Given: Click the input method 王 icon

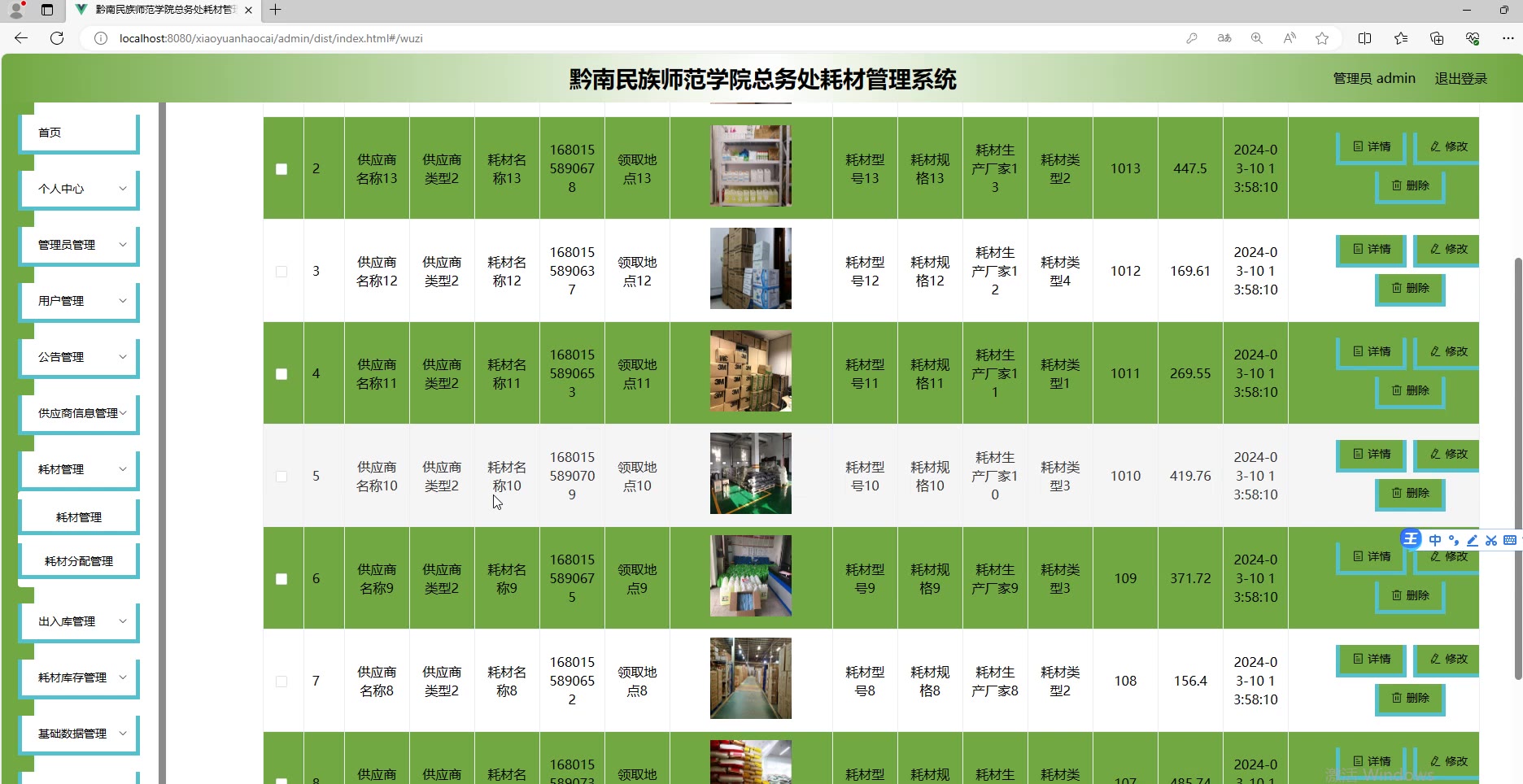Looking at the screenshot, I should (1411, 539).
